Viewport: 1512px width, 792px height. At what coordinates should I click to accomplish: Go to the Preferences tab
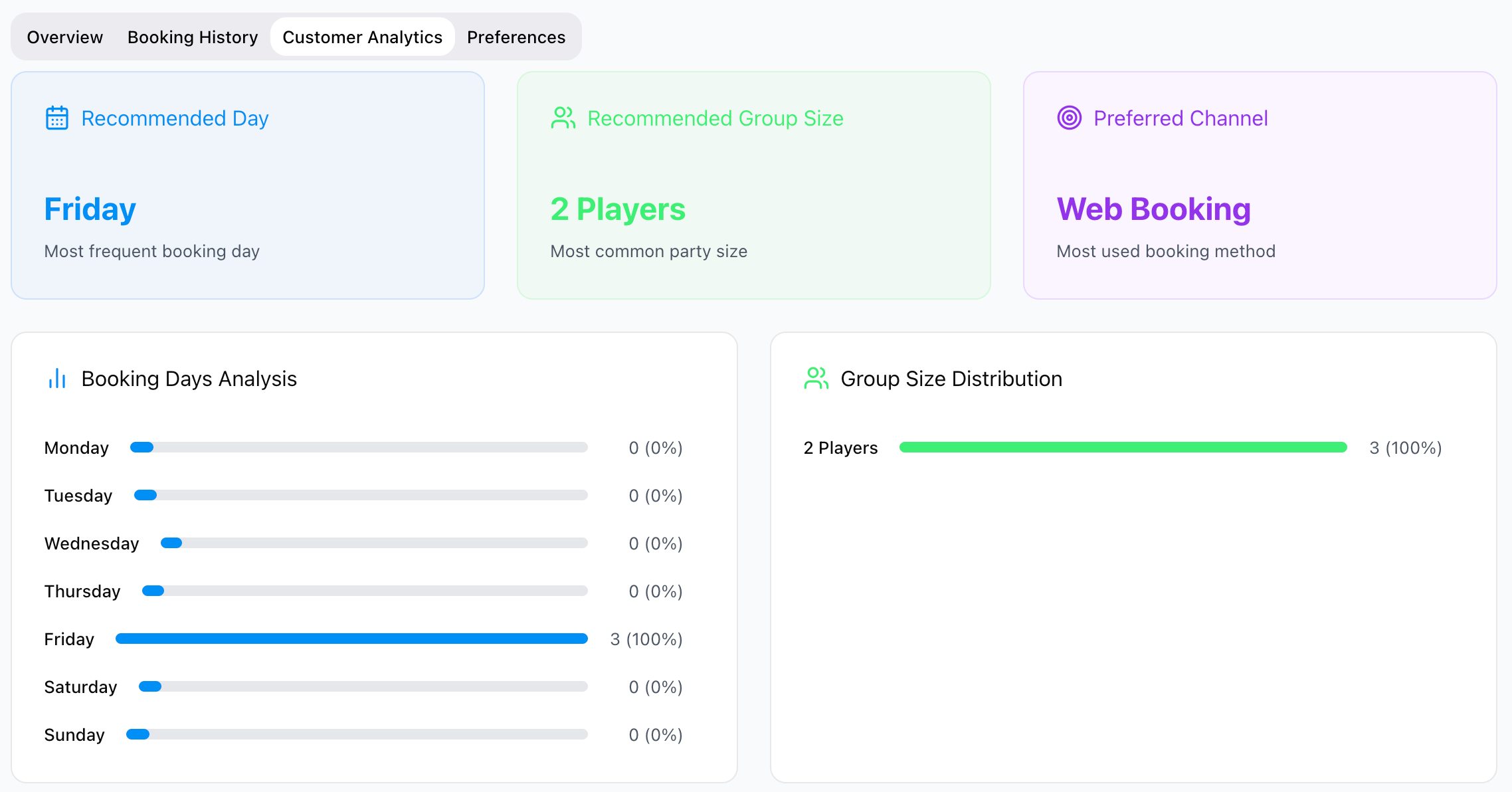(516, 37)
